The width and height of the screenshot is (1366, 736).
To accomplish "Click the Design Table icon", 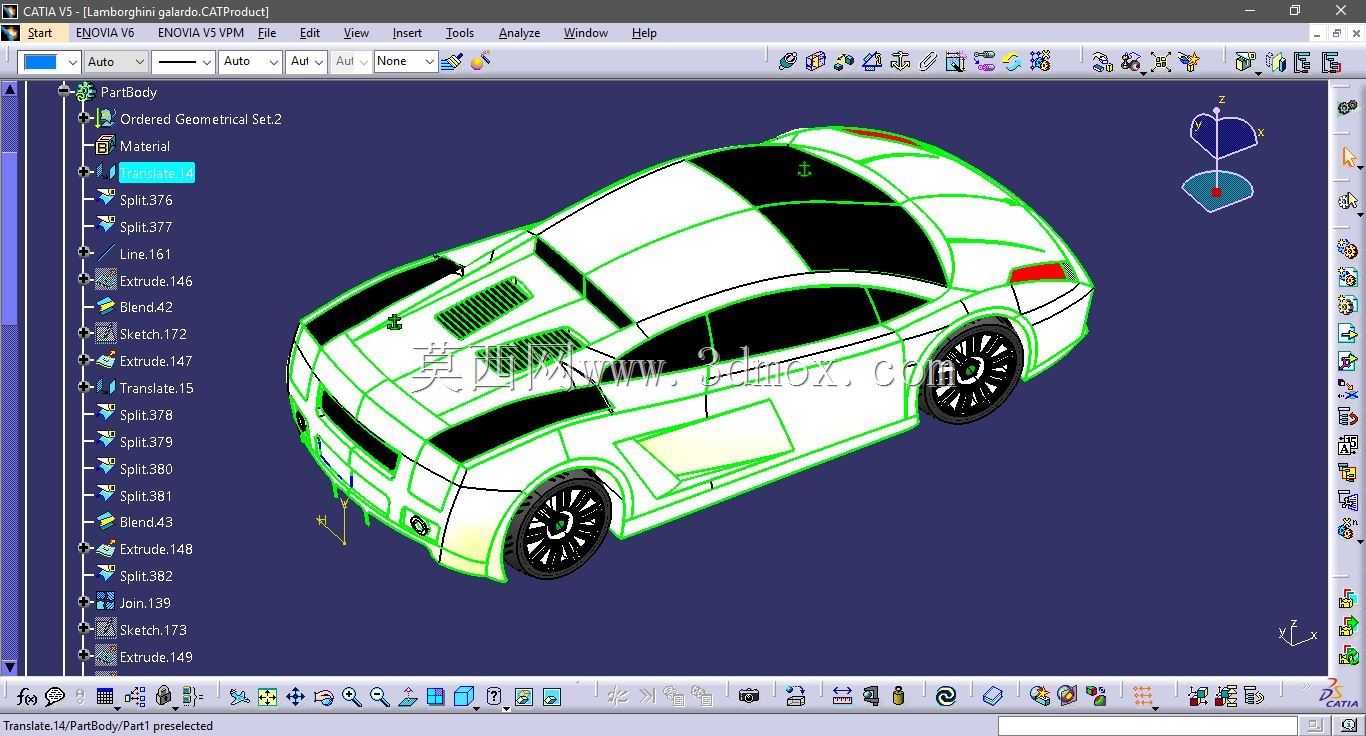I will coord(104,697).
